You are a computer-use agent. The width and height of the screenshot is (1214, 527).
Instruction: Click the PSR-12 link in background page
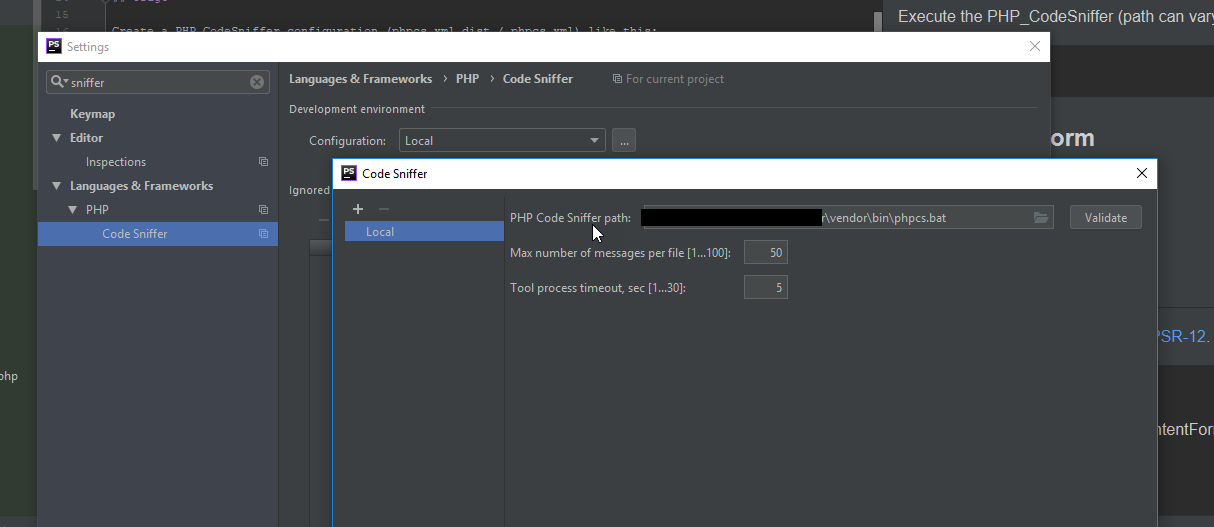[1182, 337]
